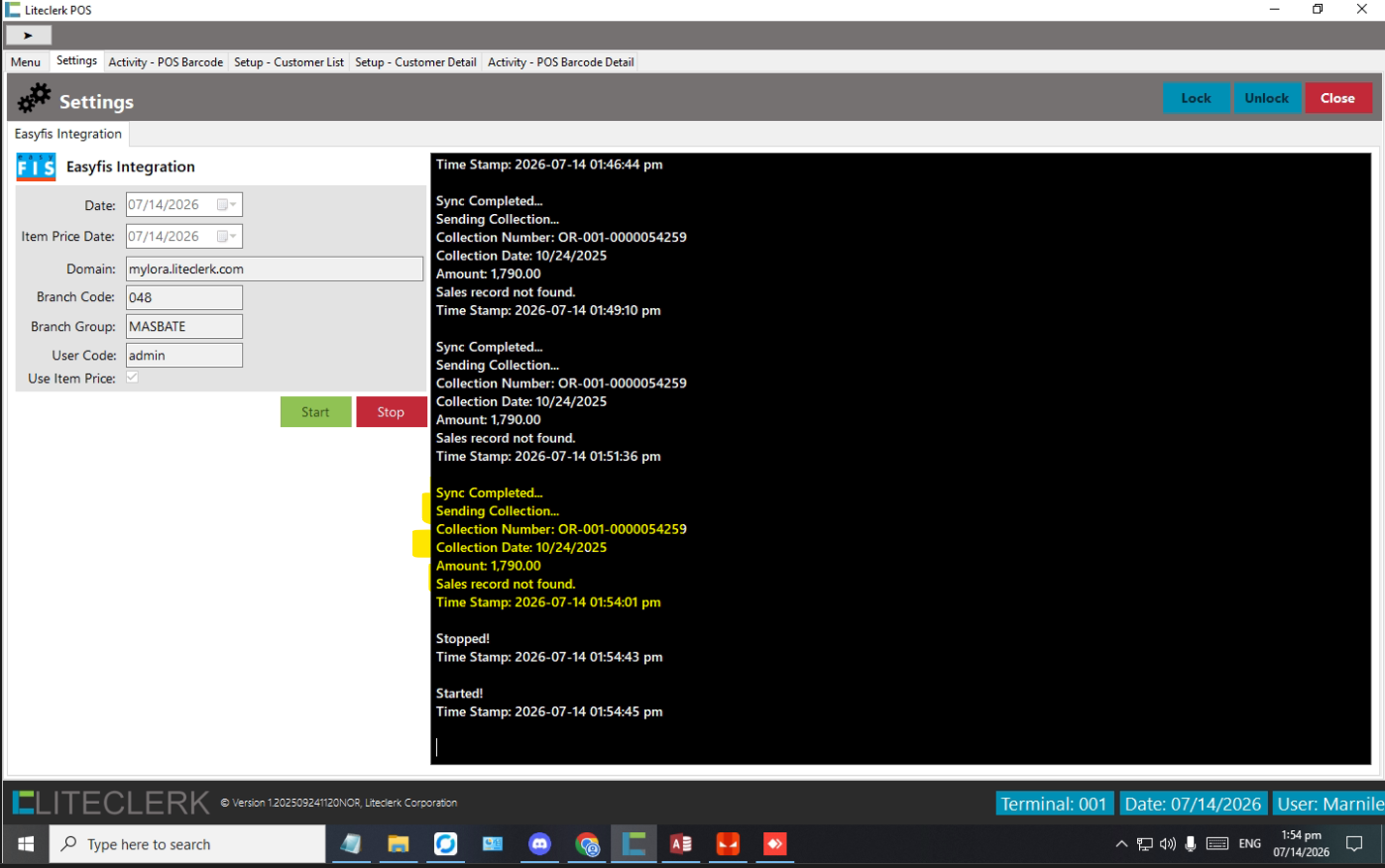Click the "Date: 07/14/2026" status box
This screenshot has width=1385, height=868.
1193,804
